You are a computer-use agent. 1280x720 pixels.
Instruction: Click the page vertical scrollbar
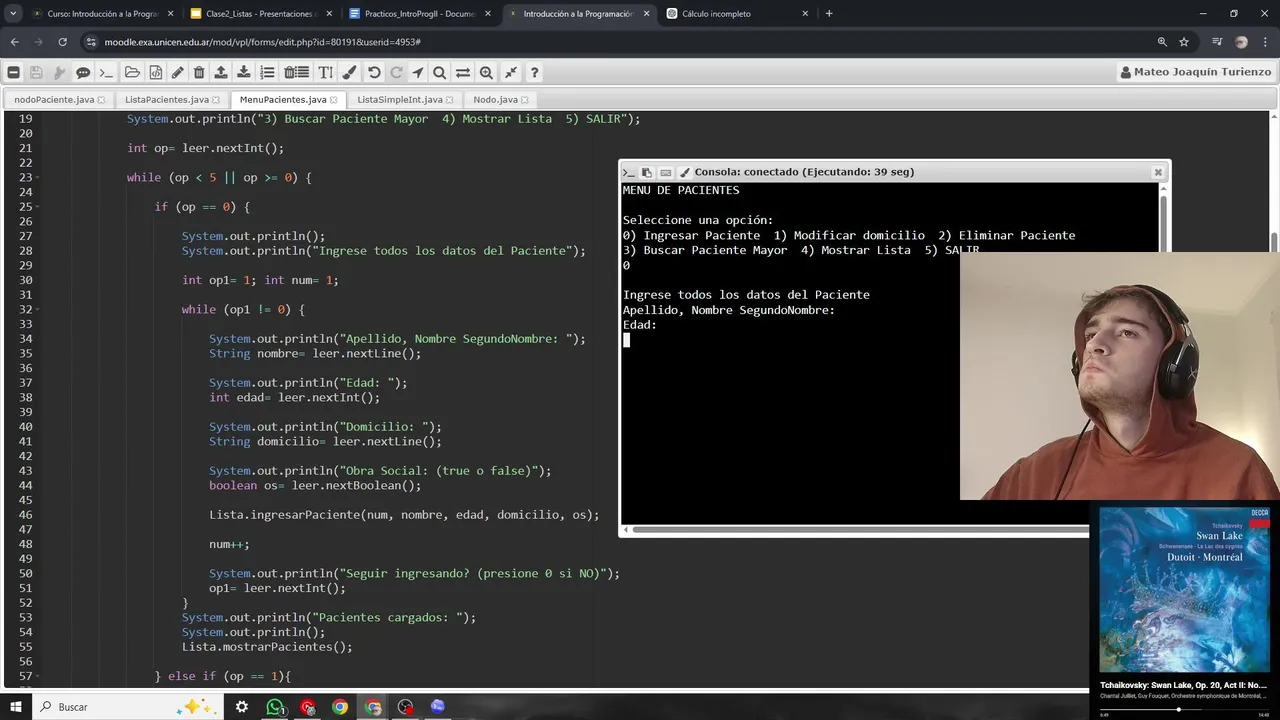tap(1274, 244)
